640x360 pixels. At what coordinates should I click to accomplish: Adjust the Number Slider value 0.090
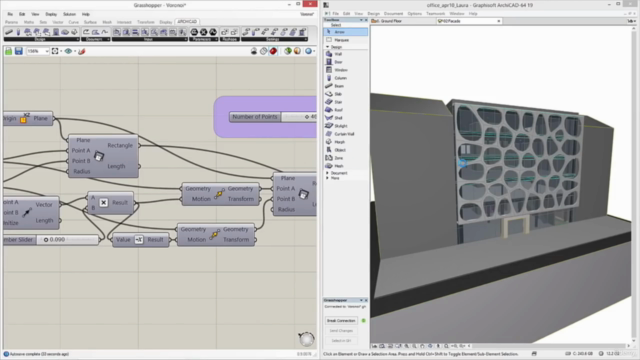[x=68, y=240]
